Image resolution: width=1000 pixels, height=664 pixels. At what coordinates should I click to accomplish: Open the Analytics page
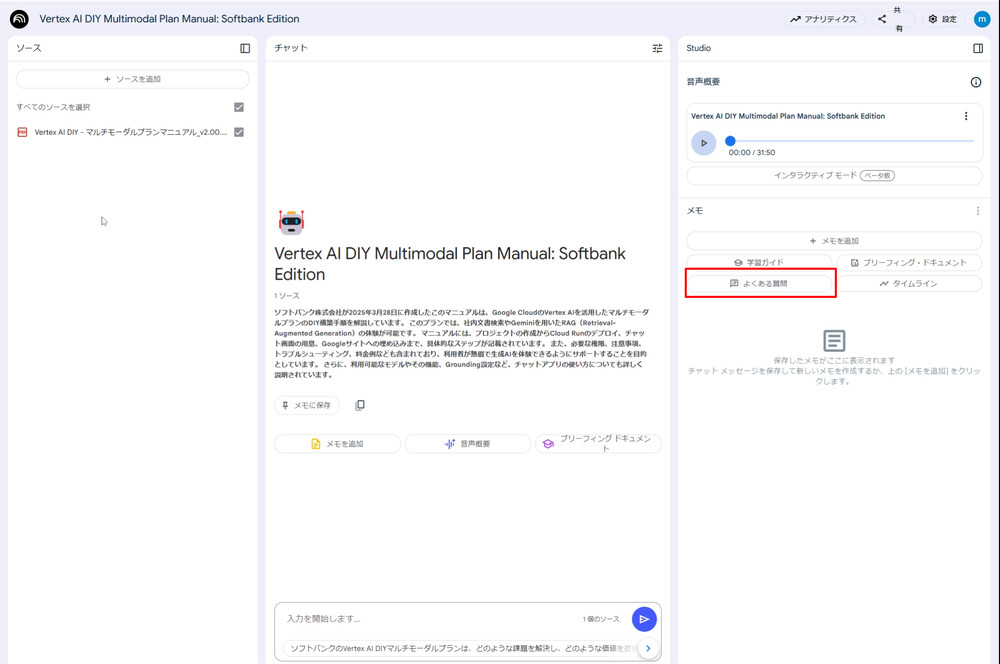823,19
